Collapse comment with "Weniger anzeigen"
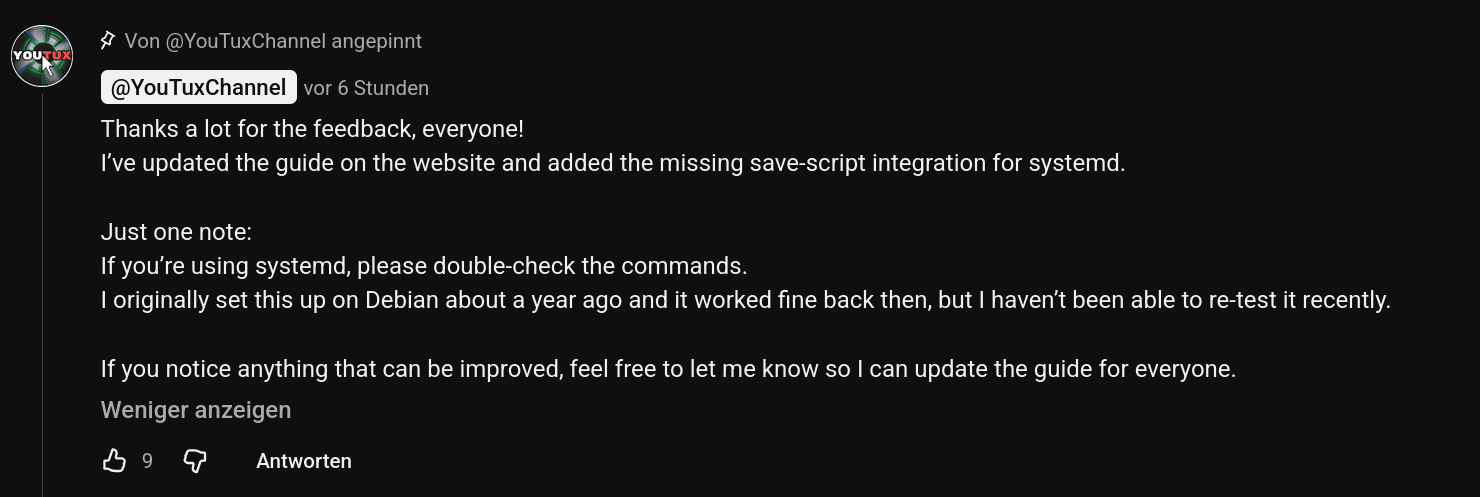This screenshot has height=497, width=1480. 196,410
